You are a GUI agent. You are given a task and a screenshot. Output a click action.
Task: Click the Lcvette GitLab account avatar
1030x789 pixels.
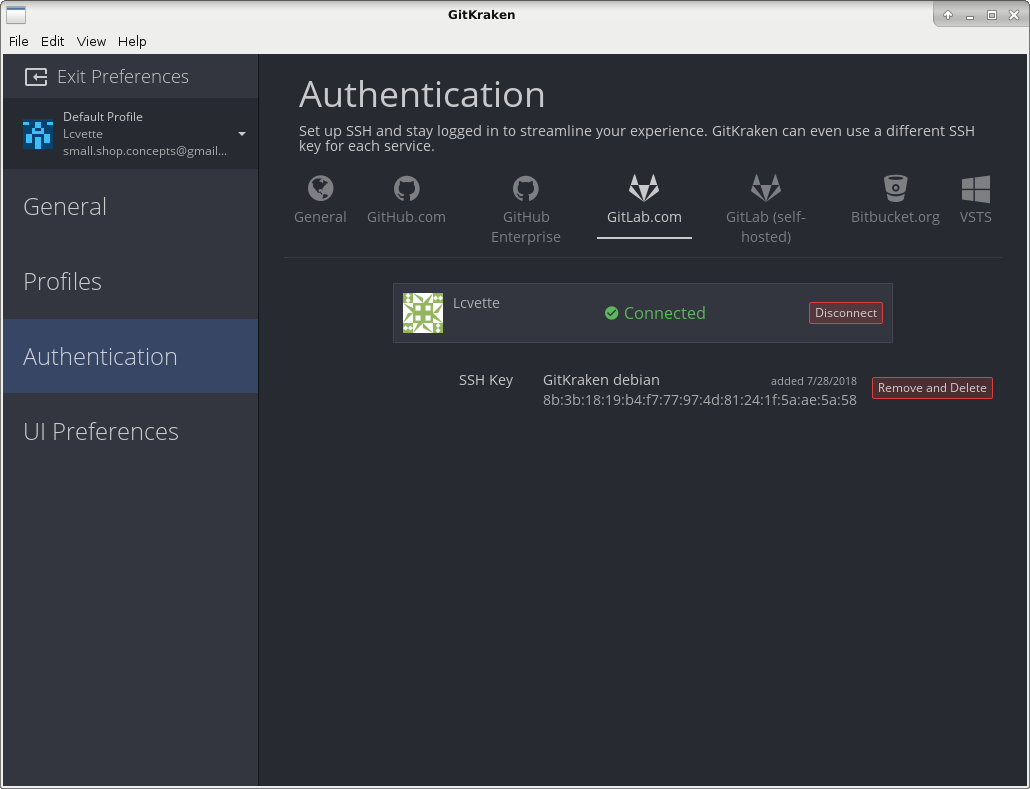coord(423,313)
